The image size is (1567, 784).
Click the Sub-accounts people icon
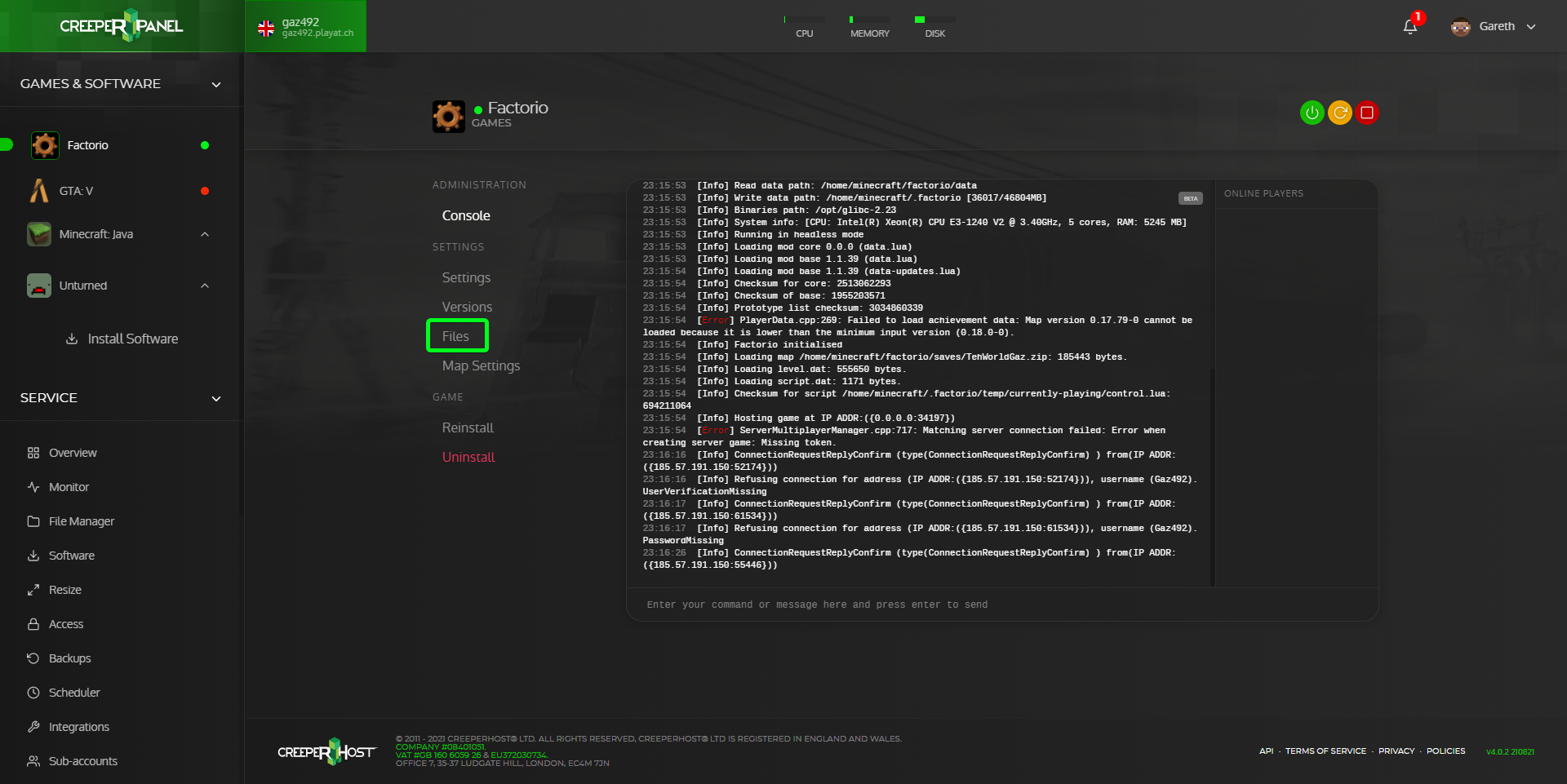click(33, 761)
